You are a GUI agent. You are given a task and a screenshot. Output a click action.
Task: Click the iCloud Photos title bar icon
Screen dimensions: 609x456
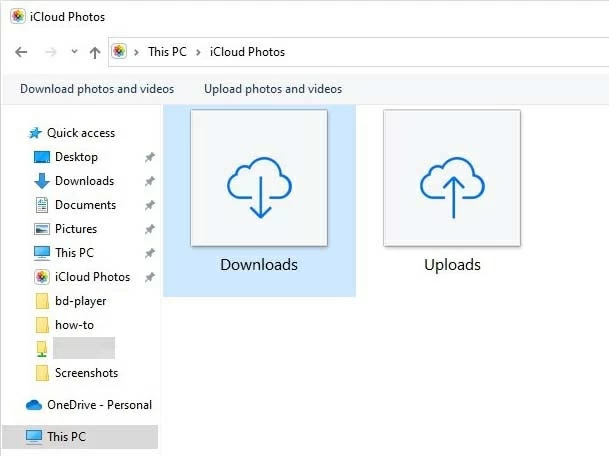pos(18,17)
